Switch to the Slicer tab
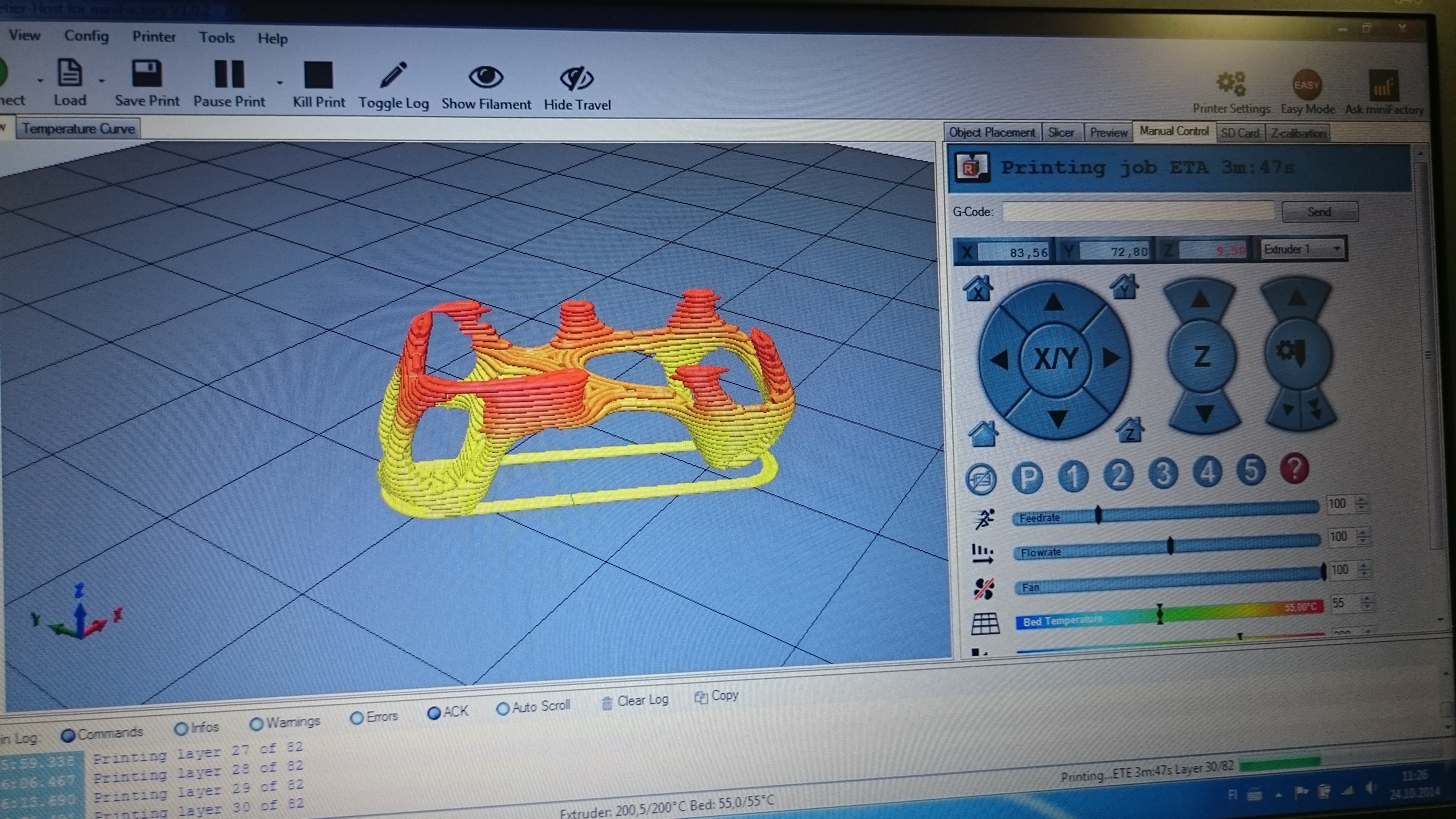This screenshot has height=819, width=1456. click(x=1061, y=133)
